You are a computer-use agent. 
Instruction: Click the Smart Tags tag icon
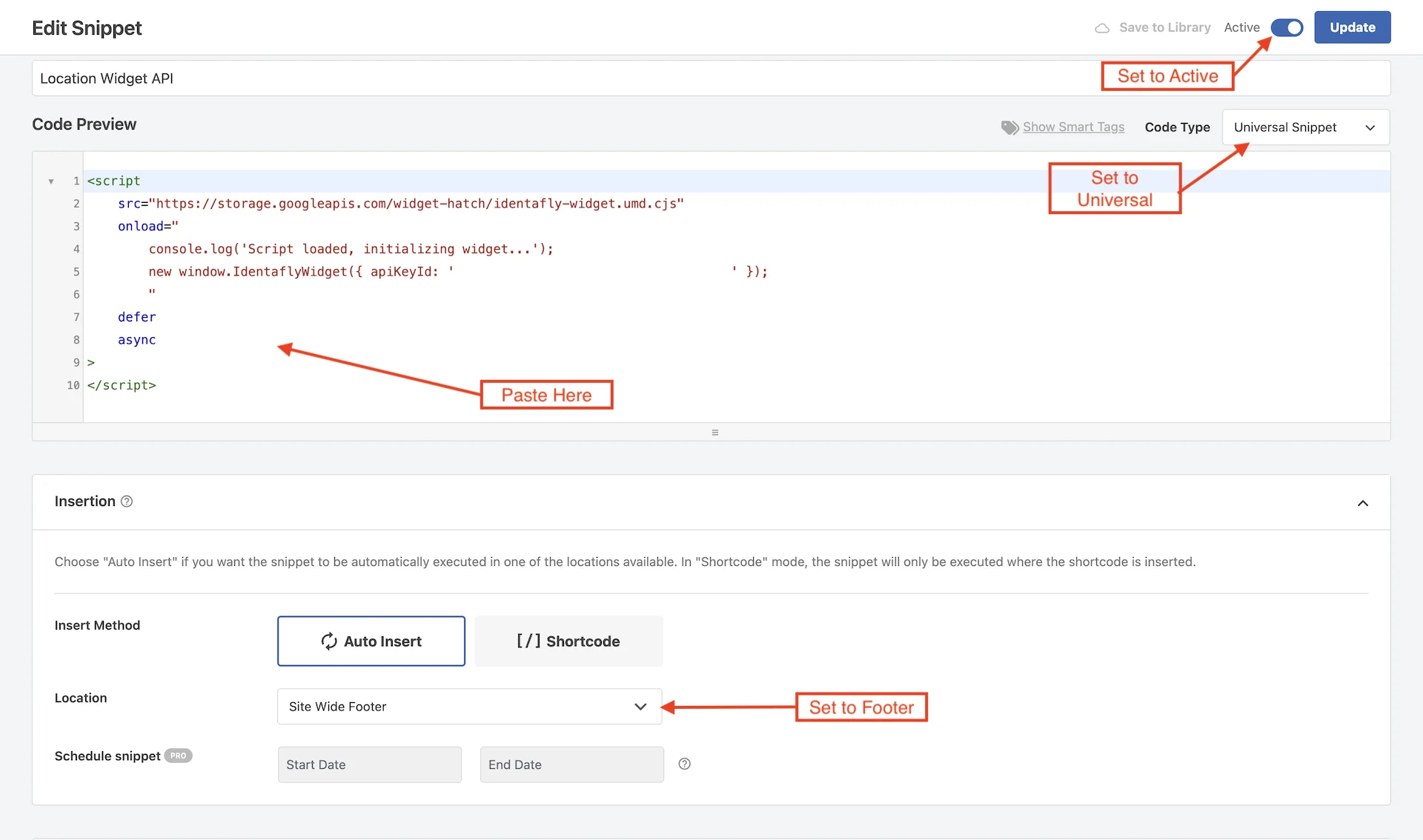[x=1009, y=127]
